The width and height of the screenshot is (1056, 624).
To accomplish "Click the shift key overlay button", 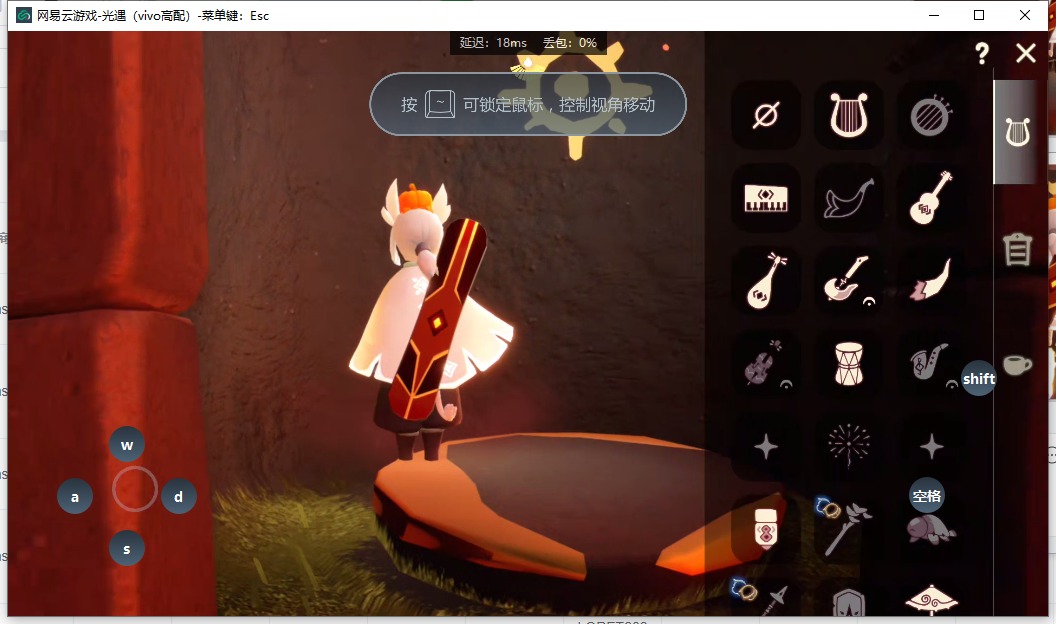I will coord(979,378).
